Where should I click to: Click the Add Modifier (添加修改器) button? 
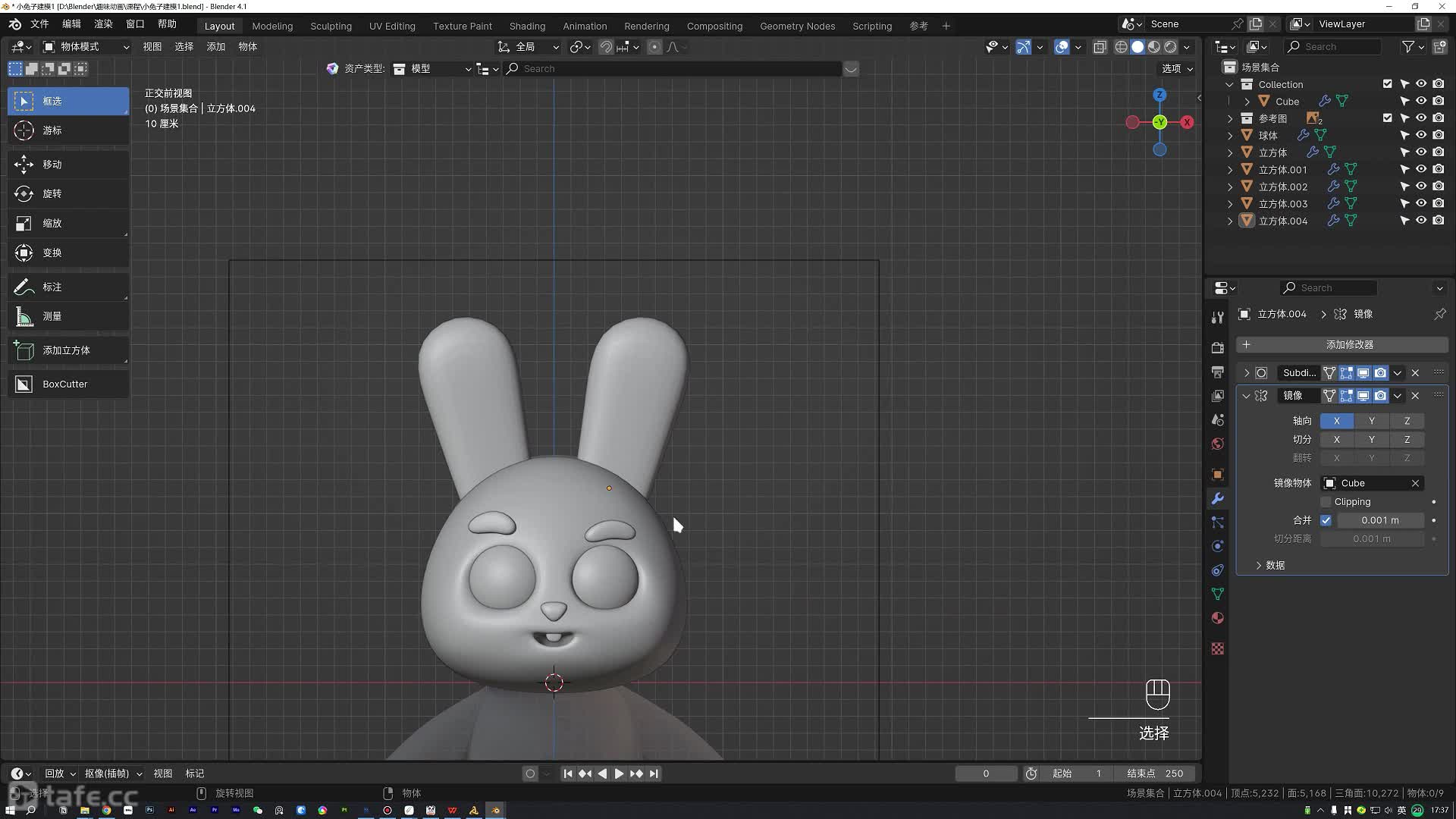tap(1342, 345)
